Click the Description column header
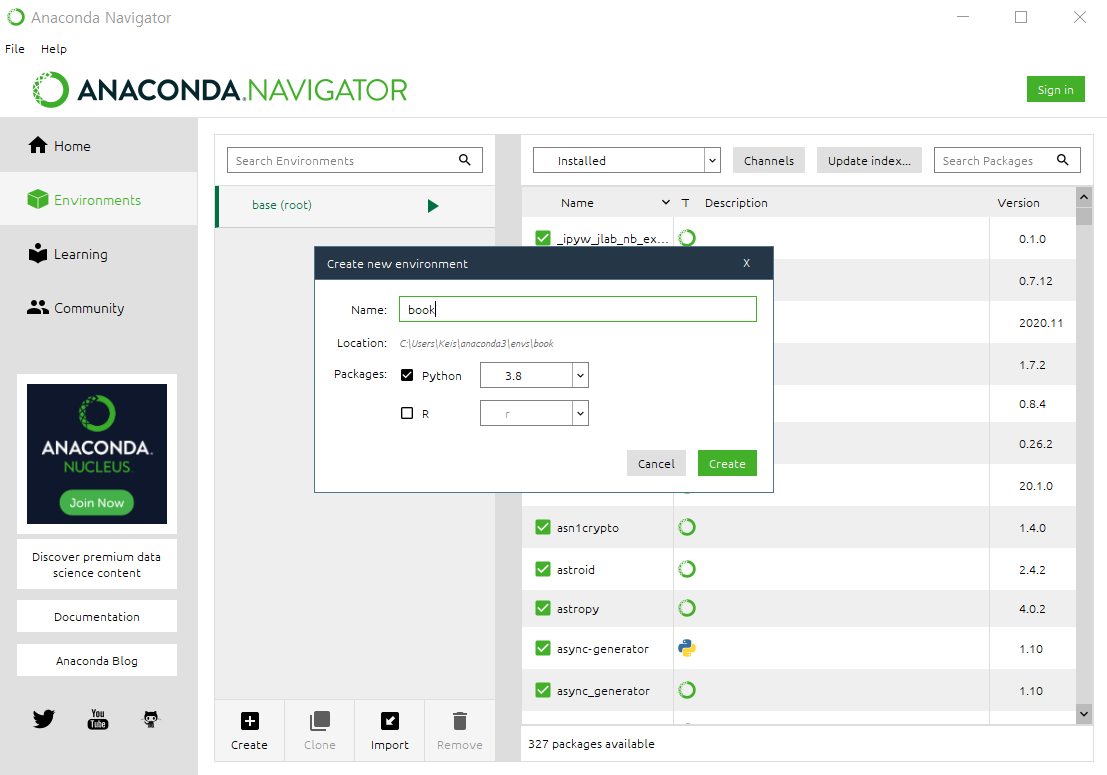Screen dimensions: 1107x775 click(x=736, y=203)
